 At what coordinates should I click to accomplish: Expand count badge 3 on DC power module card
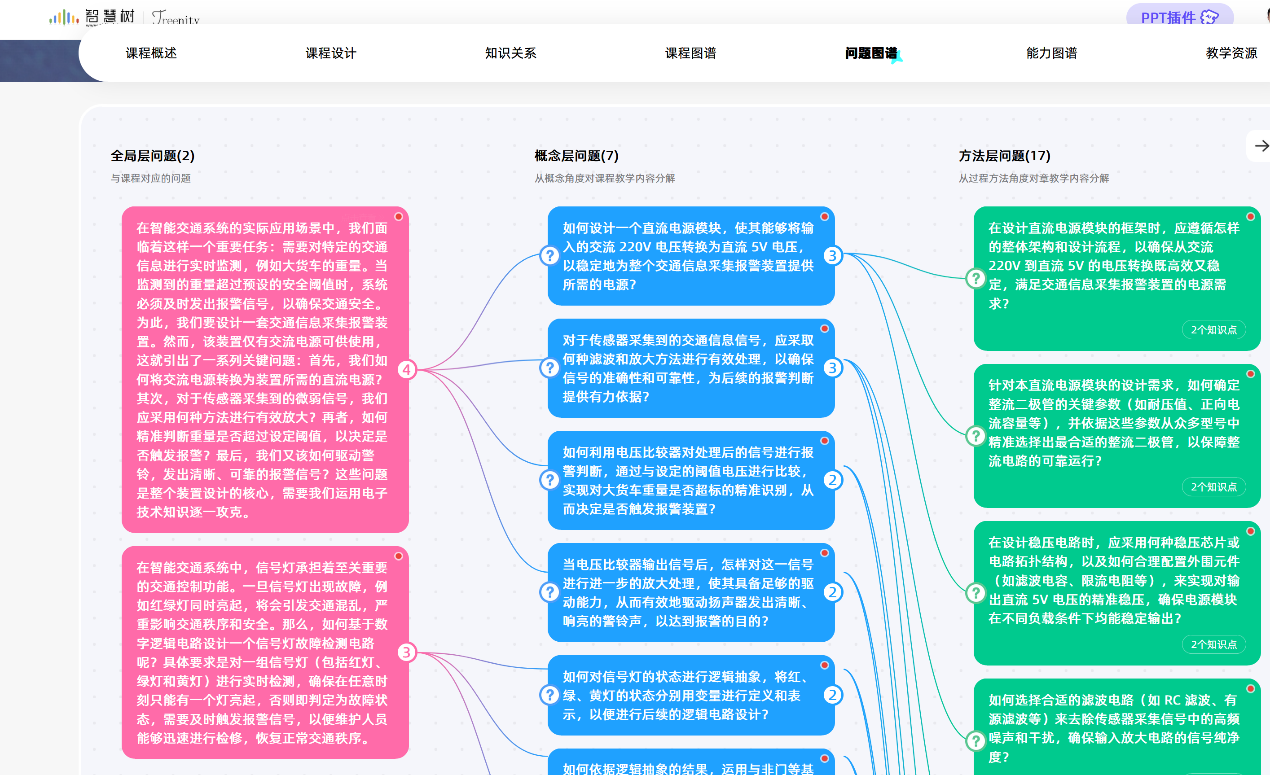pyautogui.click(x=832, y=256)
